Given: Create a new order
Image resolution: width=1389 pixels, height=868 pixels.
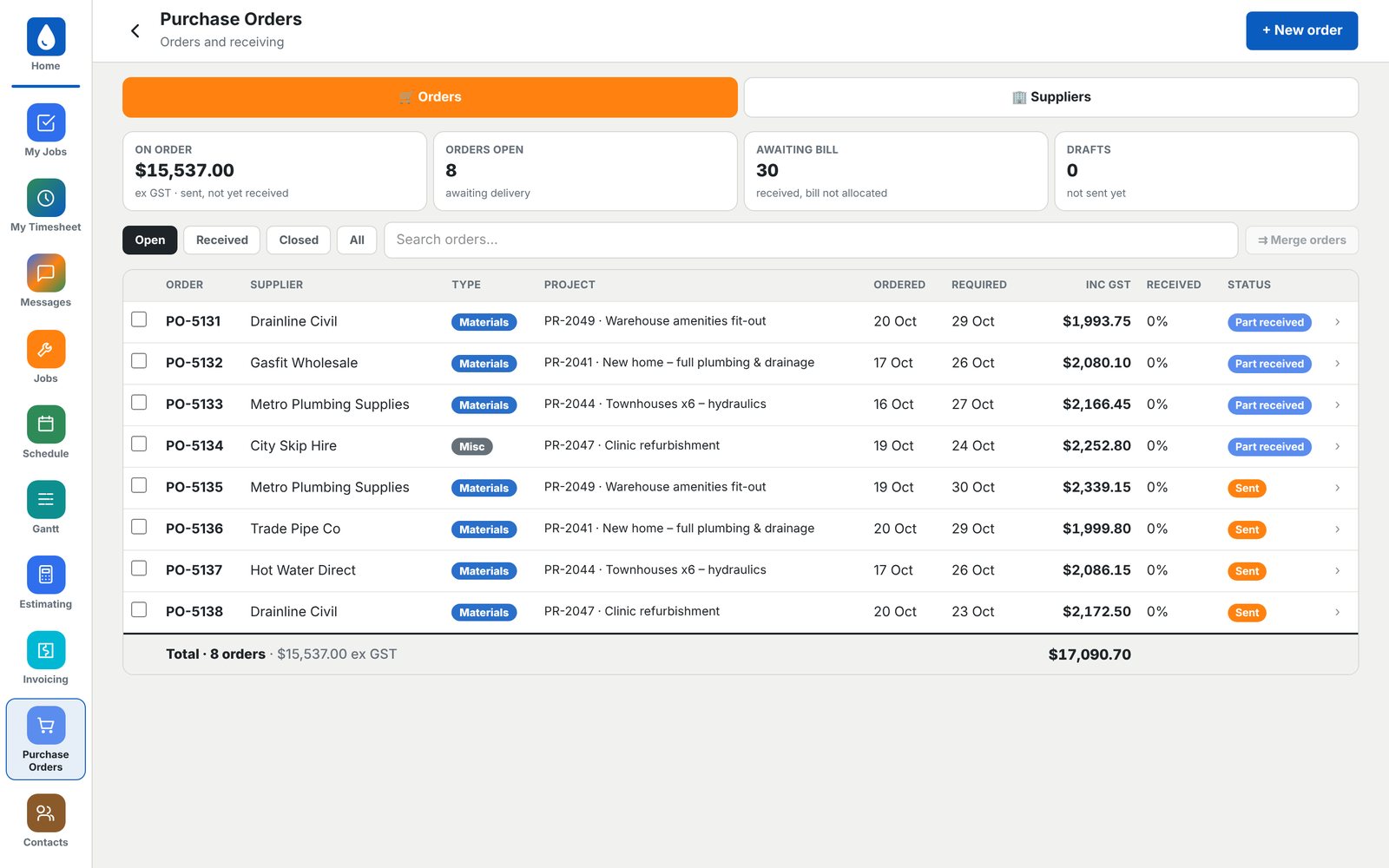Looking at the screenshot, I should 1301,30.
